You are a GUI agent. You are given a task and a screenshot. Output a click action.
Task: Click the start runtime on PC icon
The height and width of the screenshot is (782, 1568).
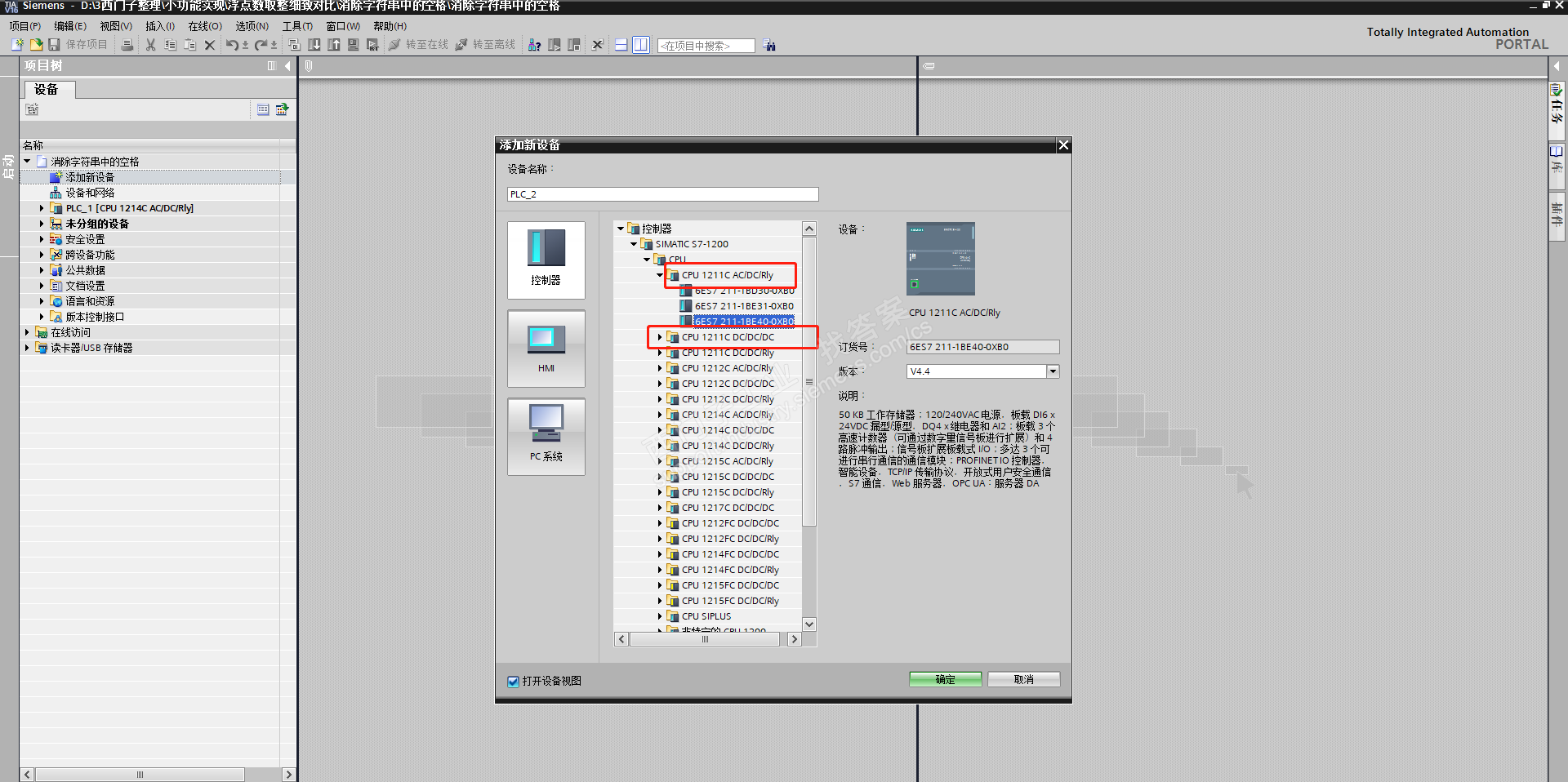point(373,45)
